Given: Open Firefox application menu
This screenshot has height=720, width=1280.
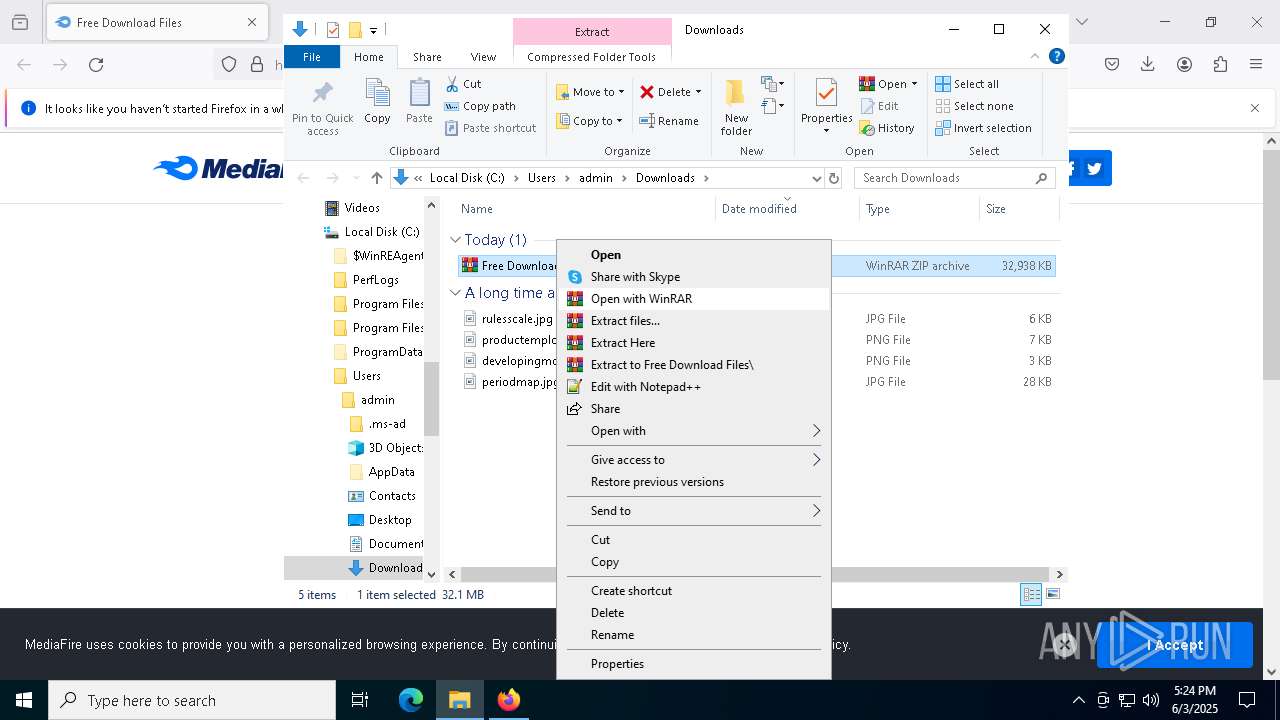Looking at the screenshot, I should (x=1256, y=65).
